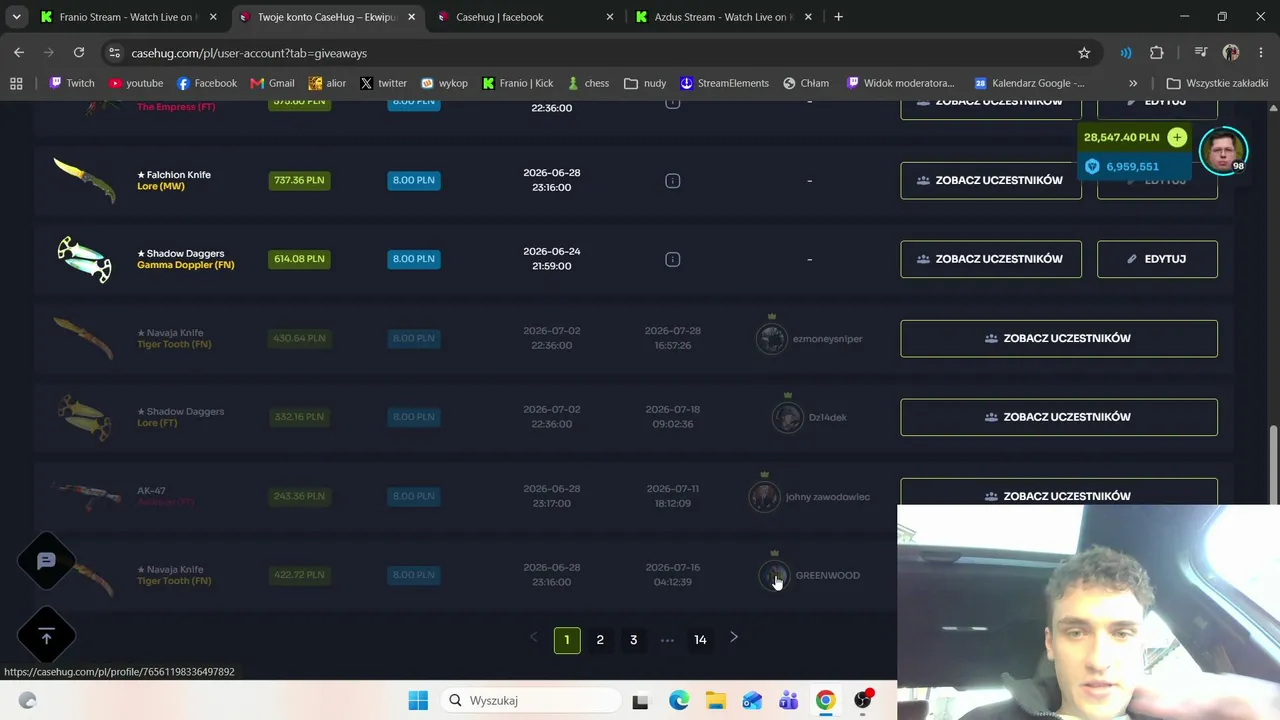1280x720 pixels.
Task: Go to the next giveaways page arrow
Action: (x=734, y=637)
